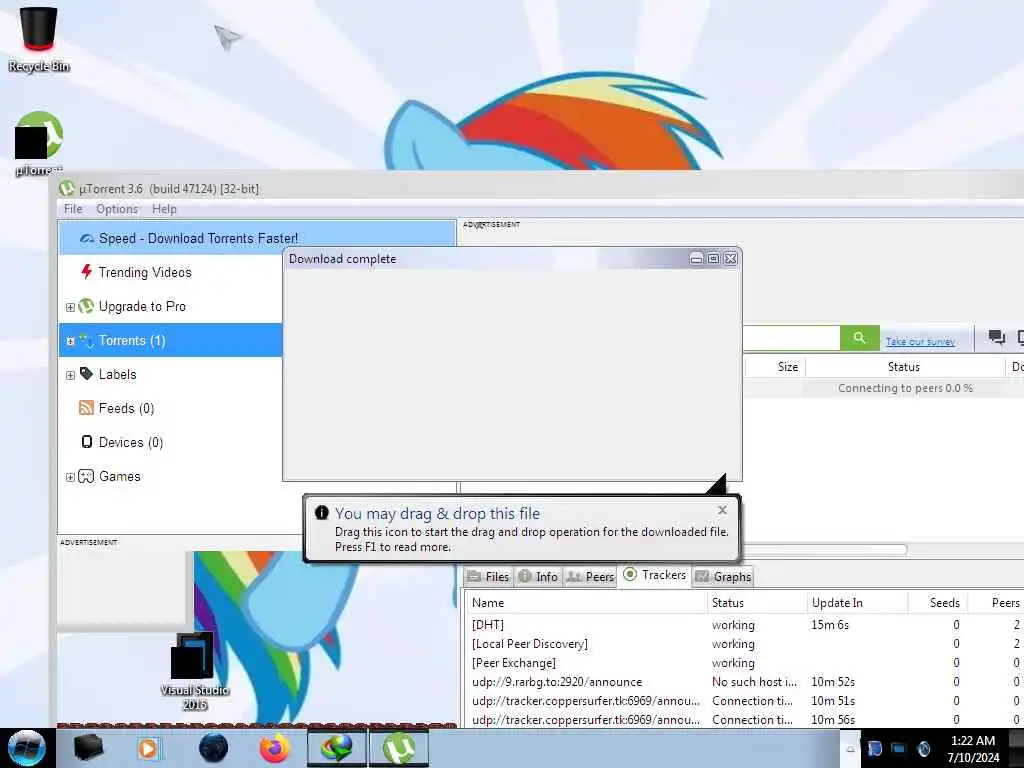Open Firefox from the taskbar
The image size is (1024, 768).
[275, 748]
